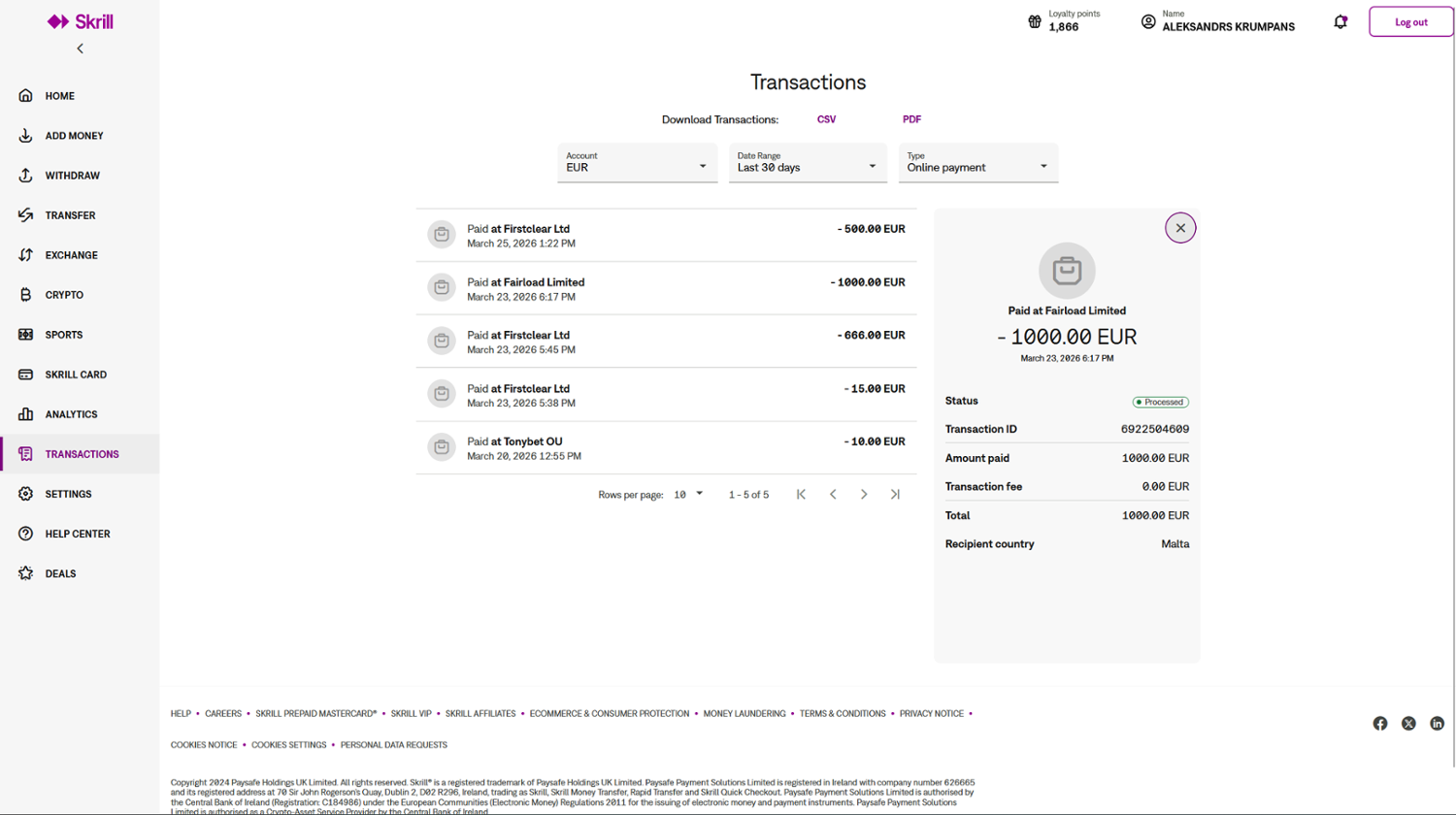Visit the Help Center
The image size is (1456, 815).
(80, 534)
